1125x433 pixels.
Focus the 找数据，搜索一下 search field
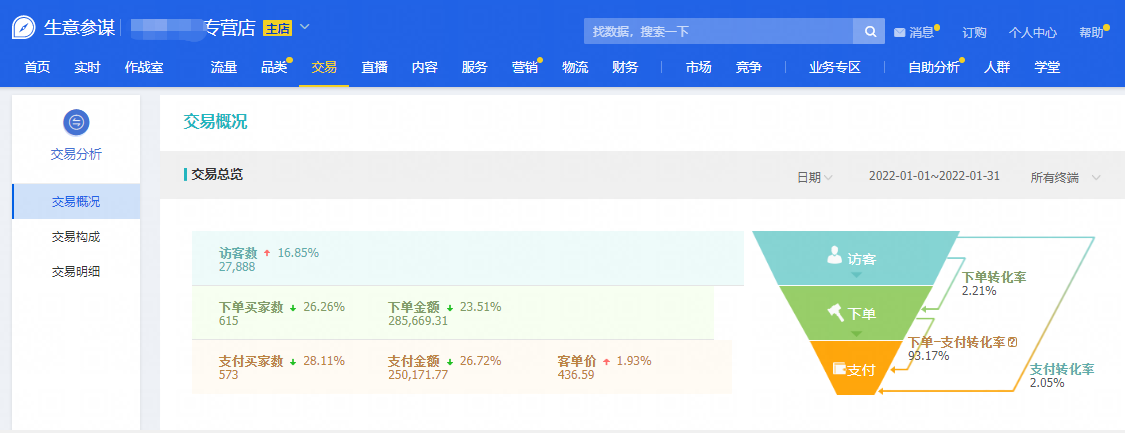718,32
